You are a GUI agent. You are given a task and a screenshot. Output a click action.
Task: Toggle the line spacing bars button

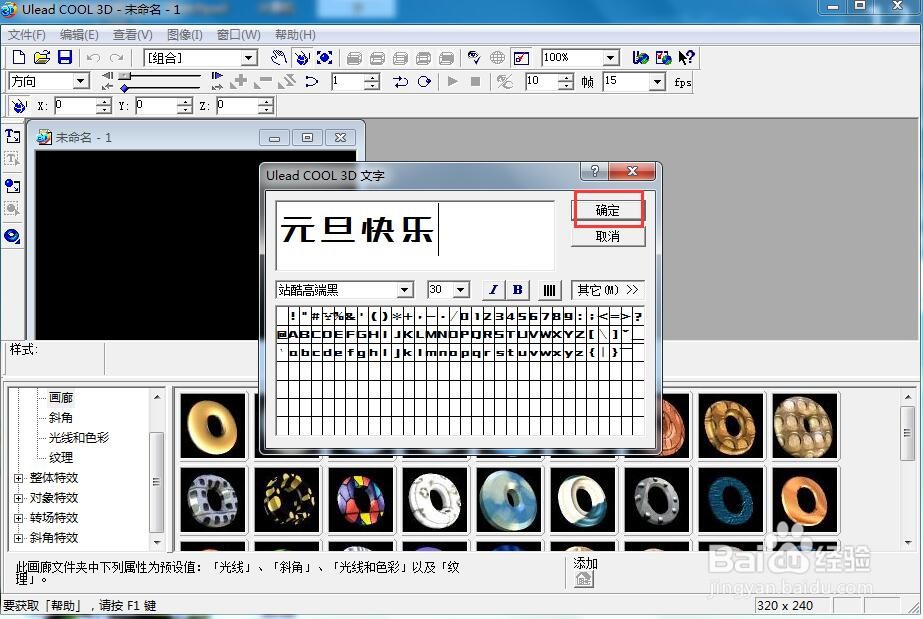tap(549, 289)
